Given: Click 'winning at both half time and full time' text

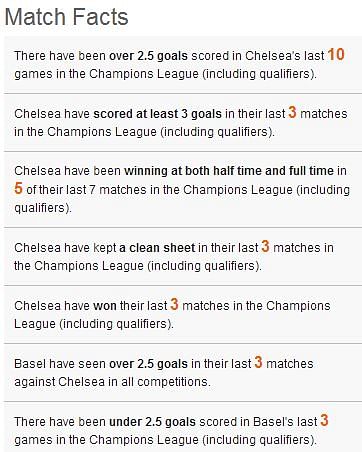Looking at the screenshot, I should (229, 171).
